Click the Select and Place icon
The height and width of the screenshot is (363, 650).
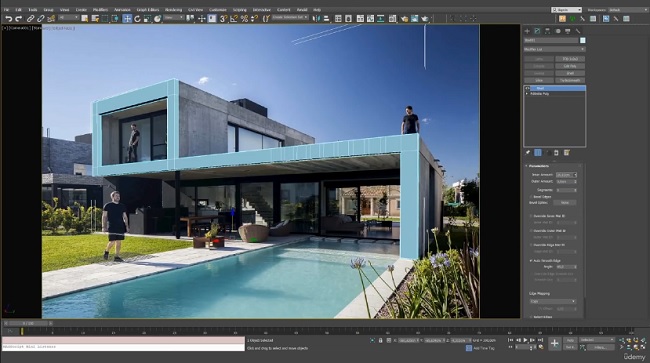tap(158, 19)
